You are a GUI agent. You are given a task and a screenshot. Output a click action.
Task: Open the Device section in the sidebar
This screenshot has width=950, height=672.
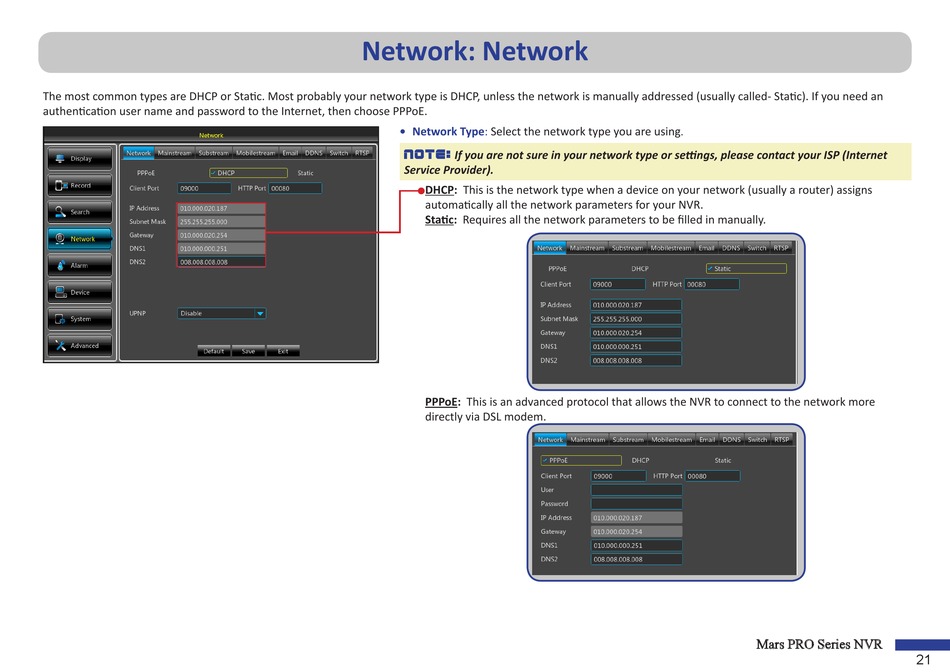pyautogui.click(x=80, y=292)
